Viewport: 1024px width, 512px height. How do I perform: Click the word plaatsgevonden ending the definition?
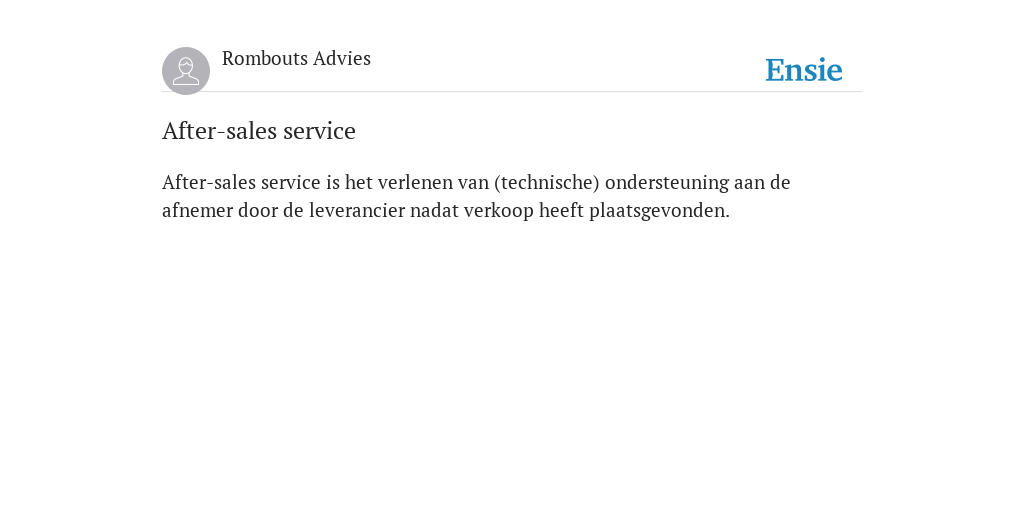point(659,212)
